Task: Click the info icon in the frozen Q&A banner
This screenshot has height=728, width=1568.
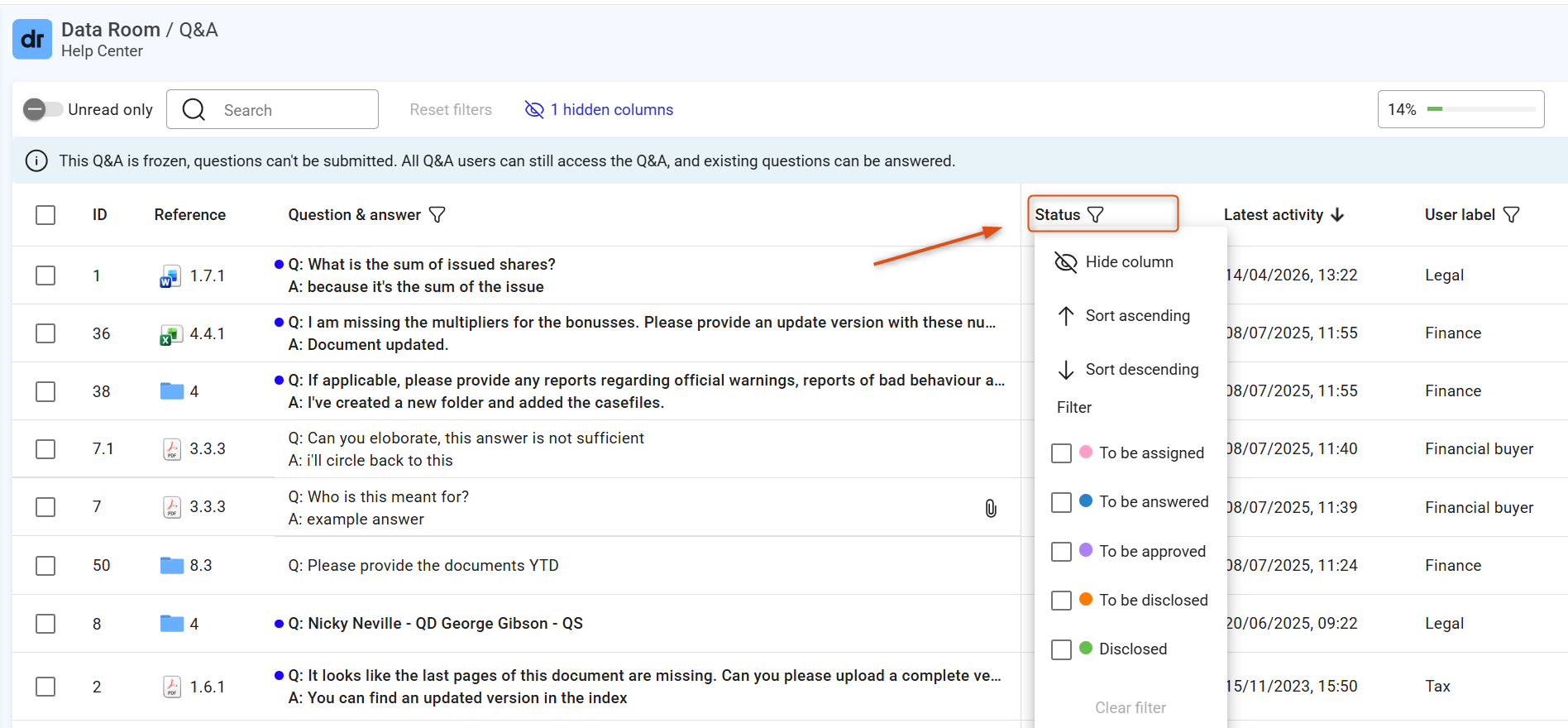Action: (x=36, y=161)
